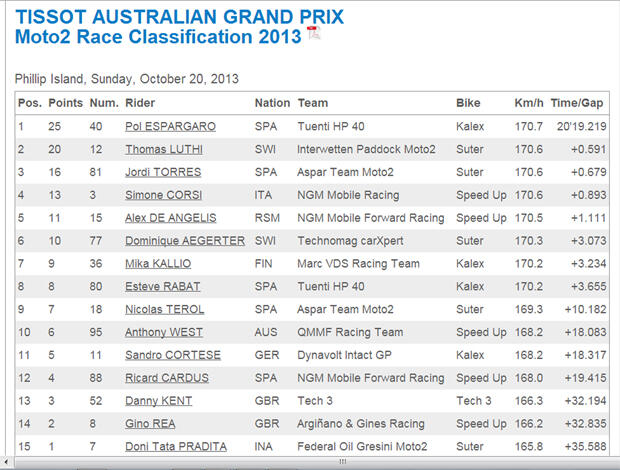
Task: Open Sandro CORTESE rider link
Action: point(173,355)
